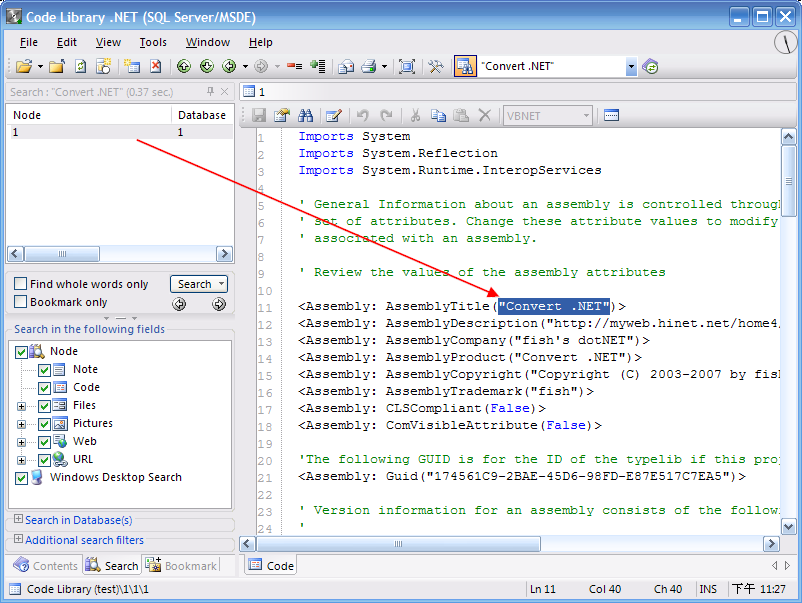Select result row 1 in Node list

click(x=120, y=132)
